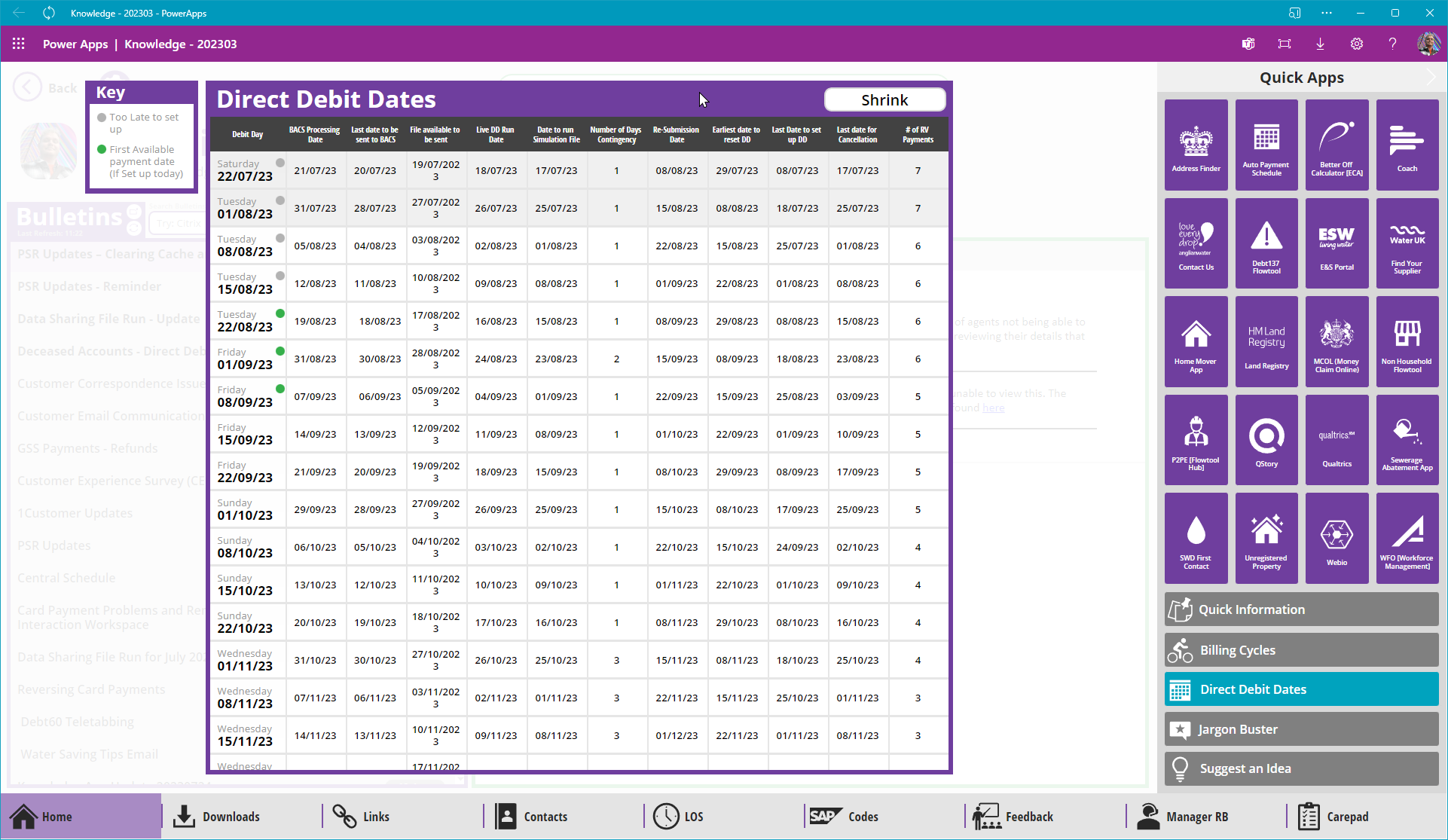Launch the Better Off Calculator app
Screen dimensions: 1448x840
click(x=1336, y=145)
